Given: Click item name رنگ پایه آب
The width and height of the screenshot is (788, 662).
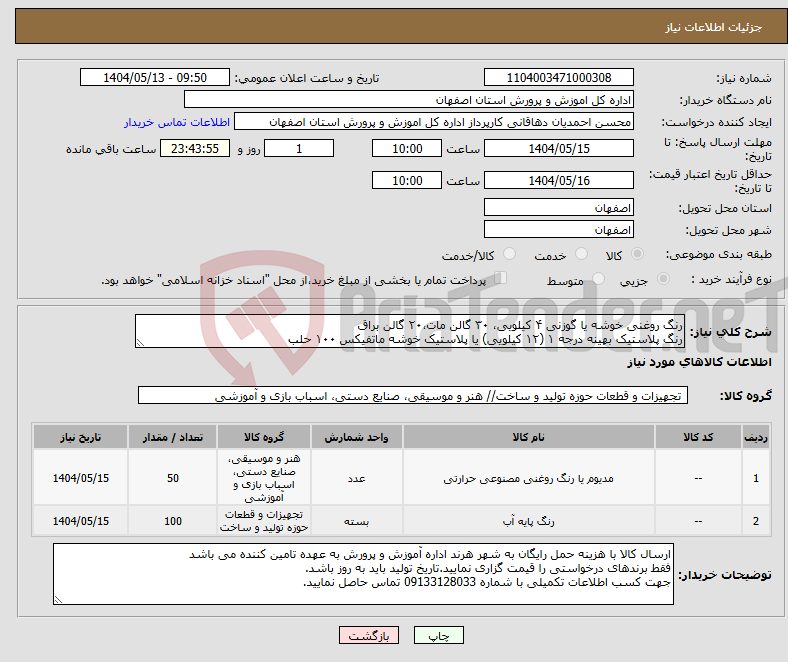Looking at the screenshot, I should click(x=529, y=521).
